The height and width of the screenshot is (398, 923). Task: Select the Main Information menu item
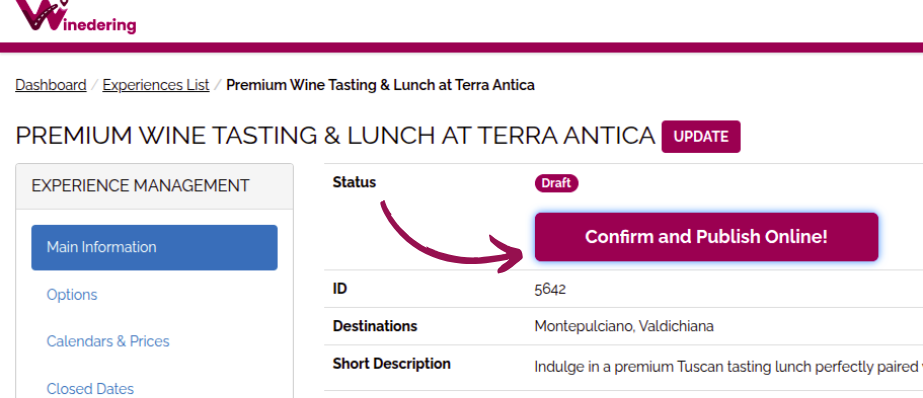[154, 247]
